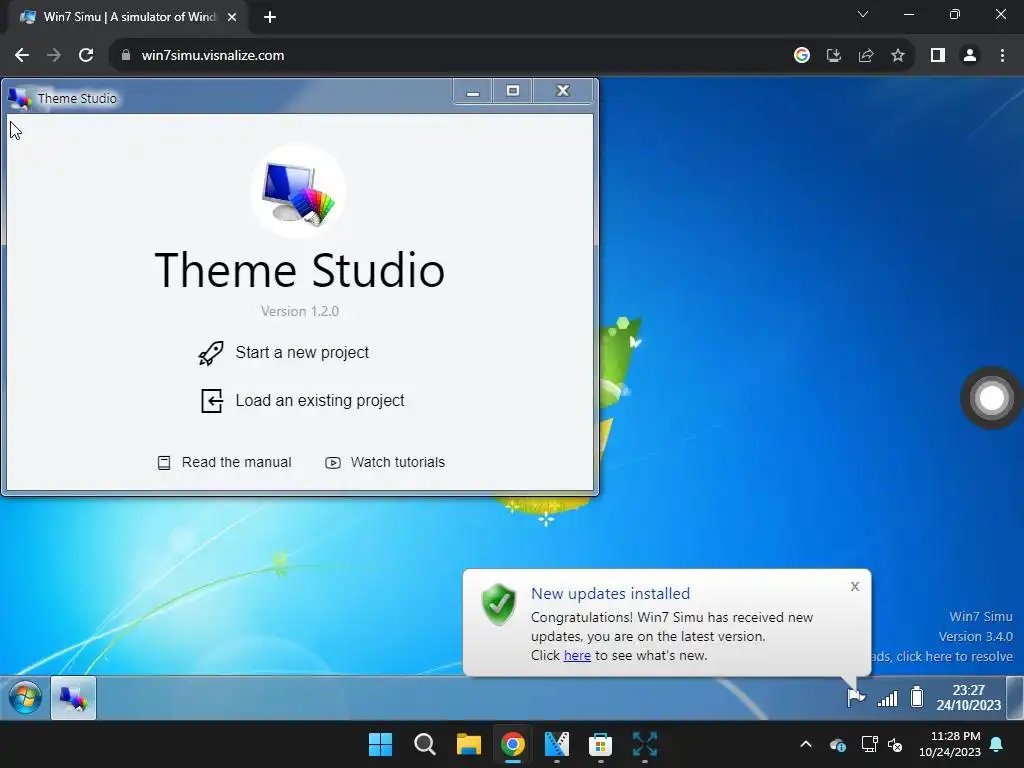Viewport: 1024px width, 768px height.
Task: Reload the browser page
Action: point(86,56)
